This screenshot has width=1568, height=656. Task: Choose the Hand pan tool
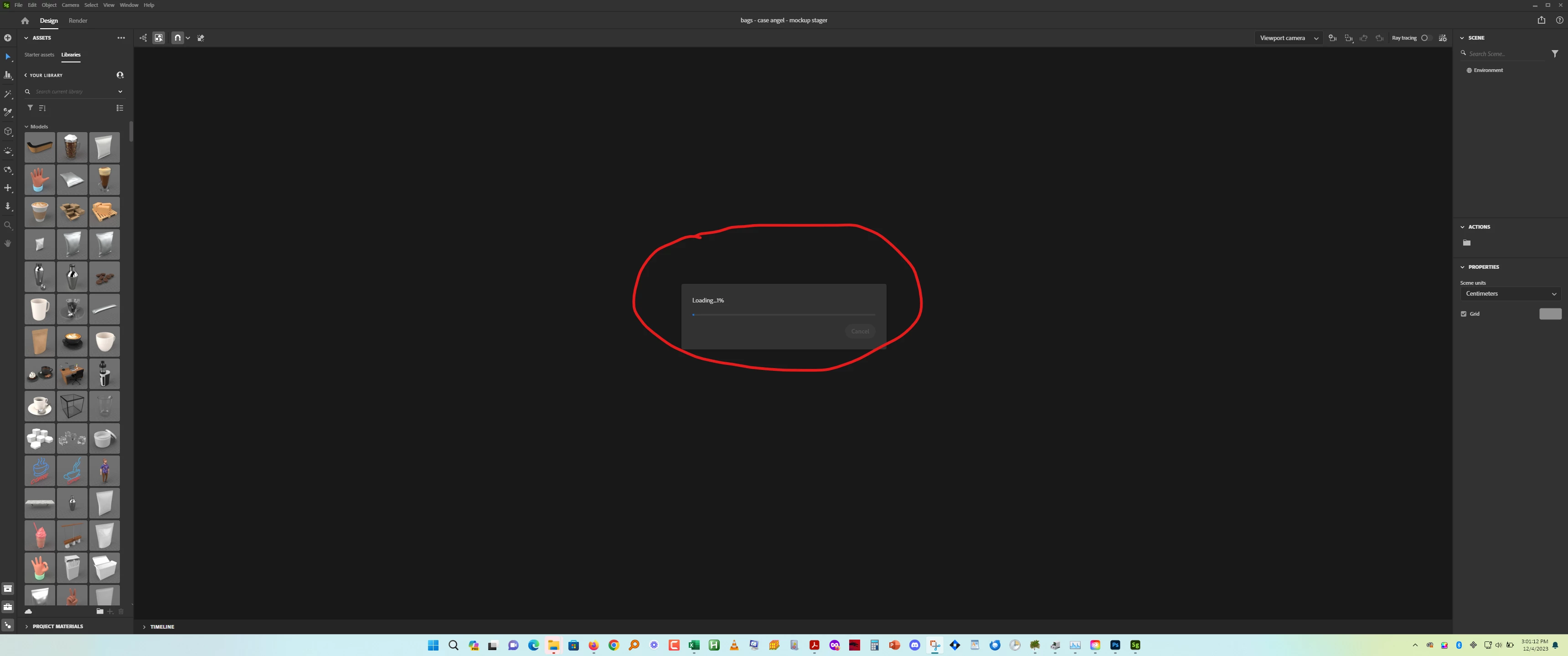pos(8,243)
